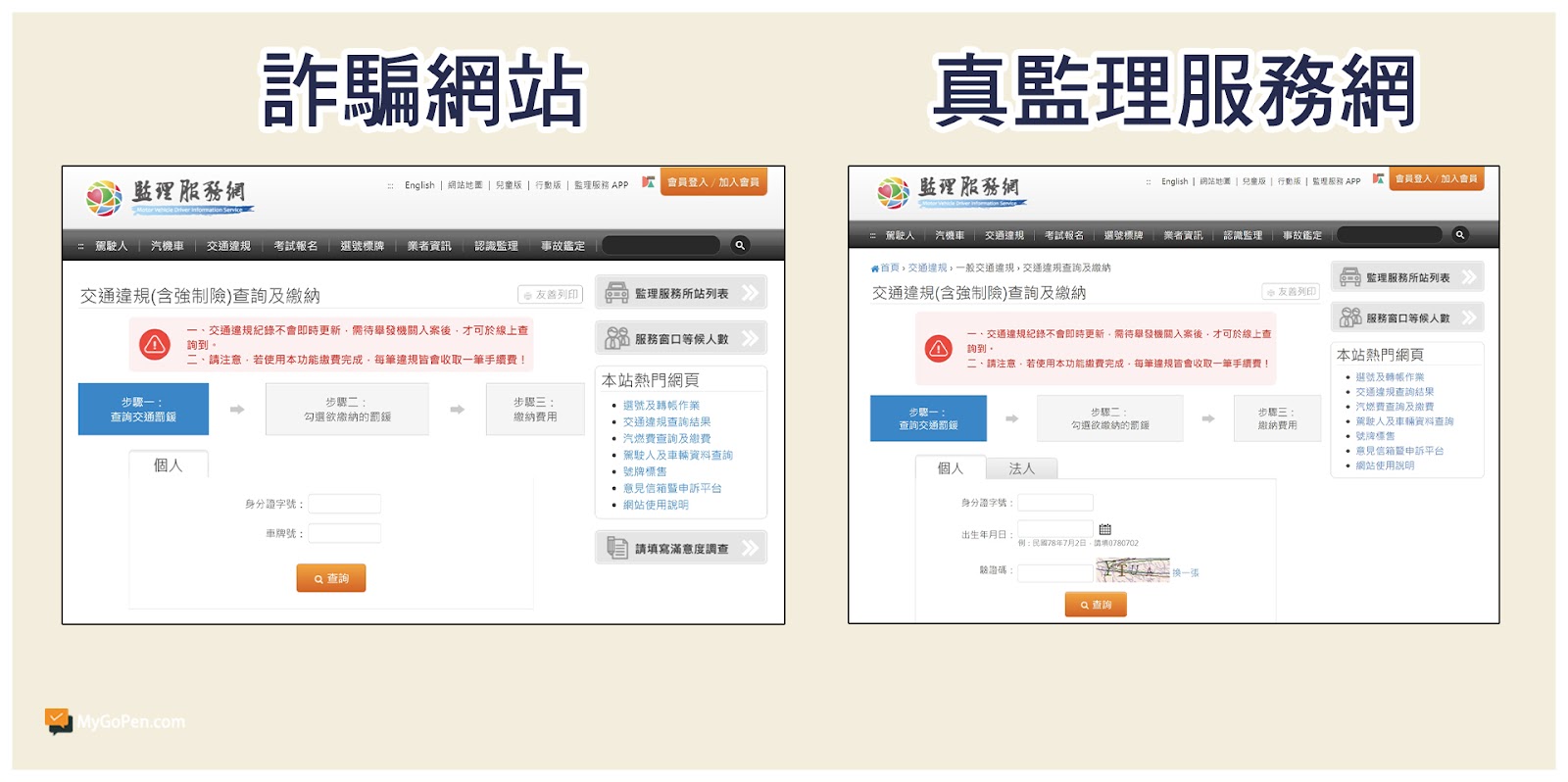The height and width of the screenshot is (782, 1568).
Task: Click the 車牌號 input field
Action: [x=344, y=533]
